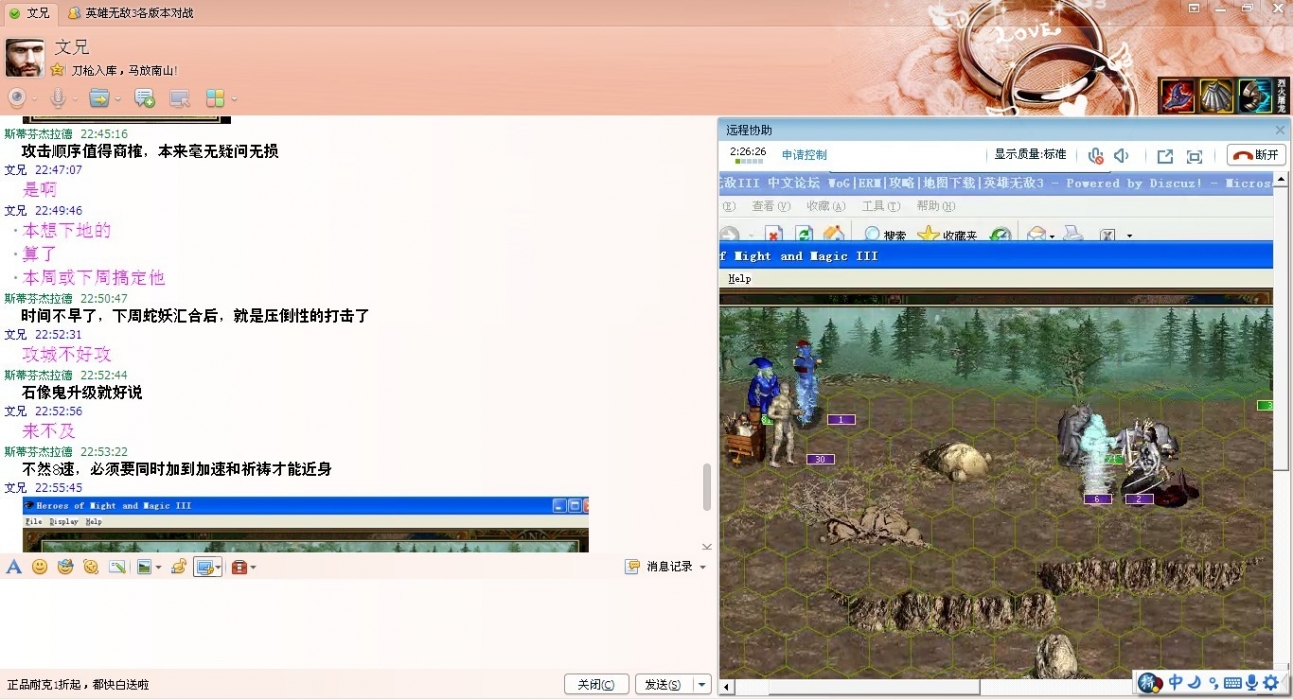
Task: Send a window shake nudge
Action: pyautogui.click(x=91, y=567)
